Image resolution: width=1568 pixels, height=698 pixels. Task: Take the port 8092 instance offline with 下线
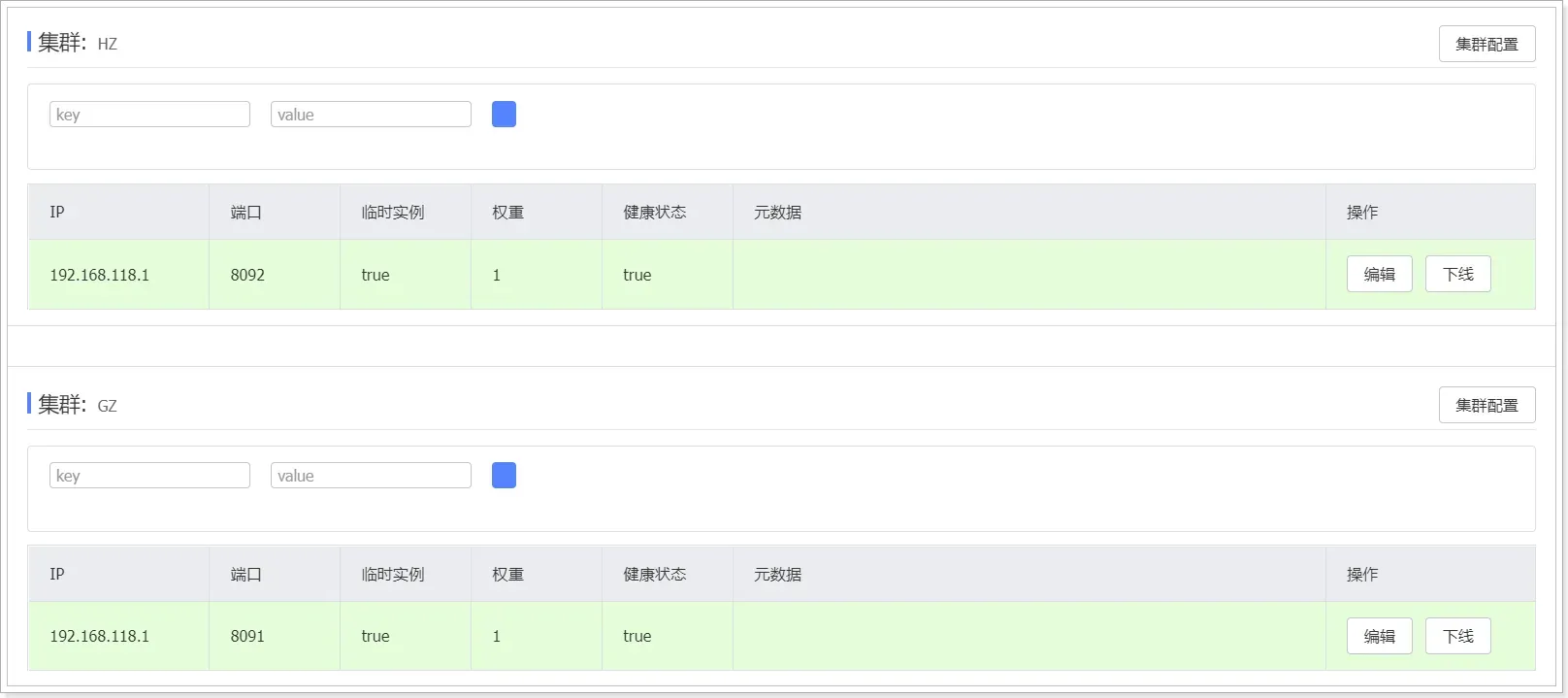tap(1457, 275)
